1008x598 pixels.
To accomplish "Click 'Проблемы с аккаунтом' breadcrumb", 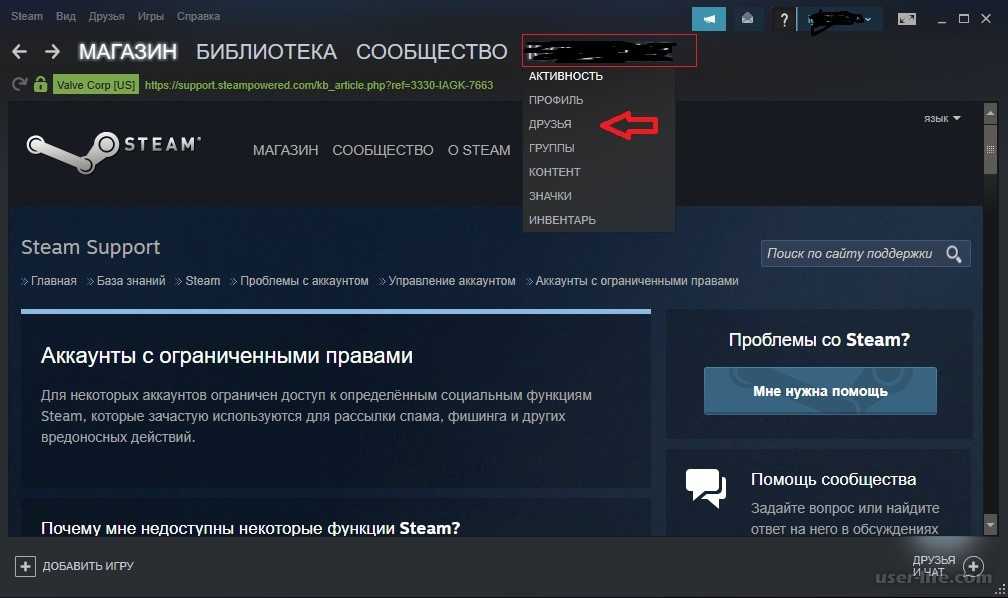I will (x=304, y=281).
